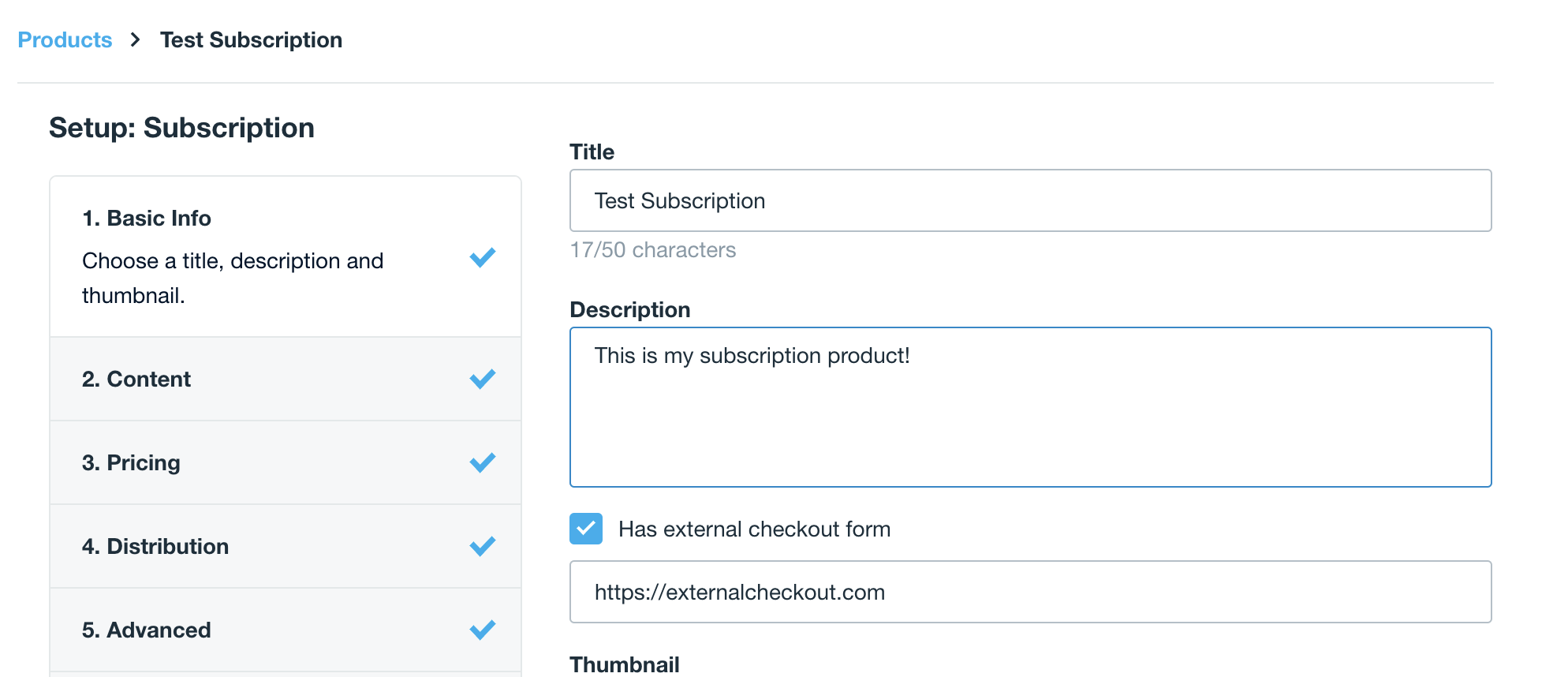Switch to the Content setup step
Viewport: 1568px width, 677px height.
tap(136, 380)
